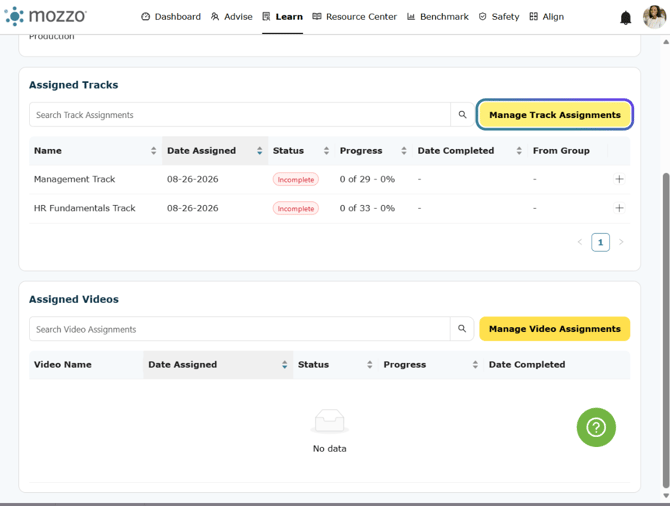Click Manage Video Assignments button

pos(555,329)
